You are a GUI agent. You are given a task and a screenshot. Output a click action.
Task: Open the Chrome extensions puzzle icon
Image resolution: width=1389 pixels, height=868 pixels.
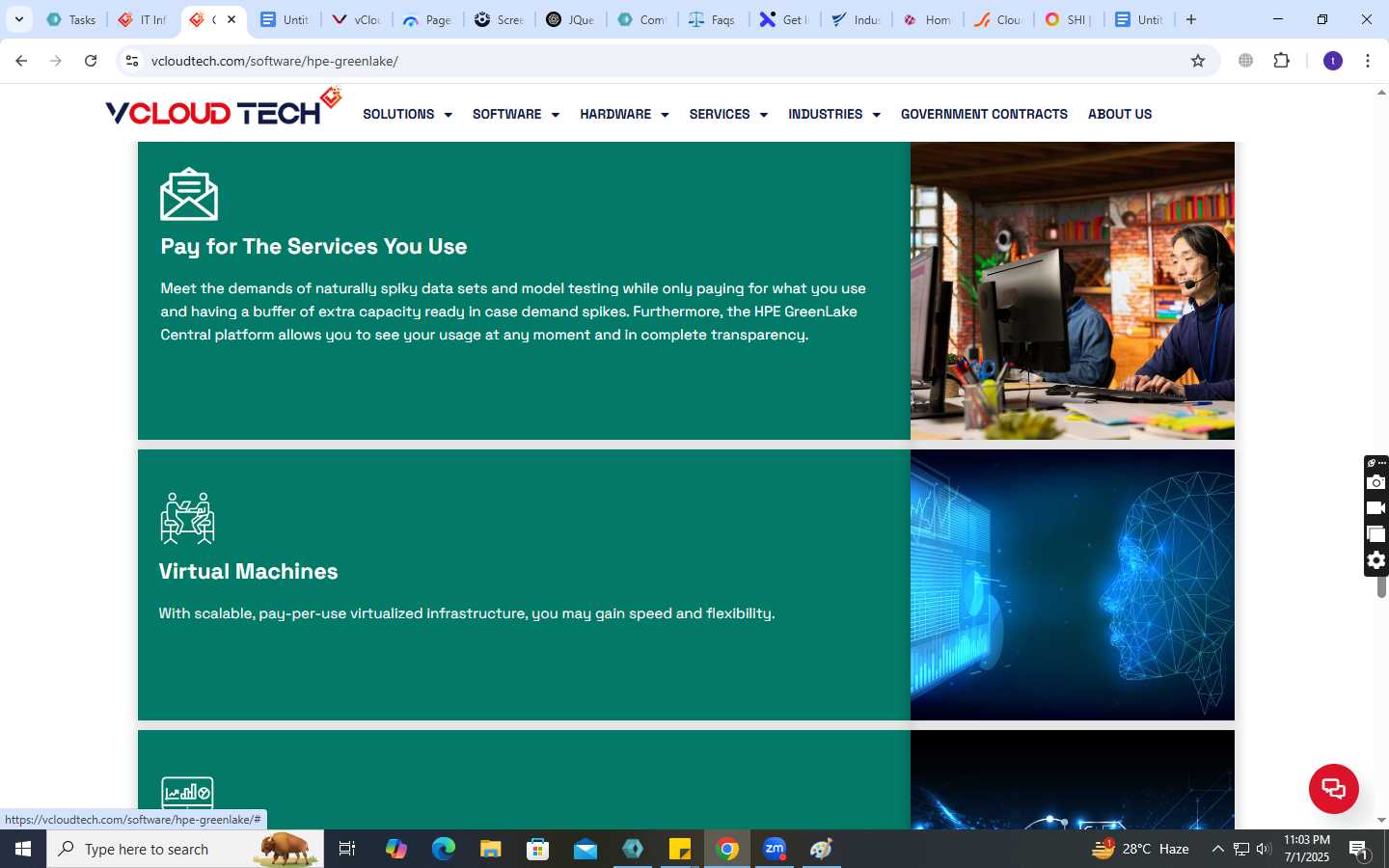1281,61
